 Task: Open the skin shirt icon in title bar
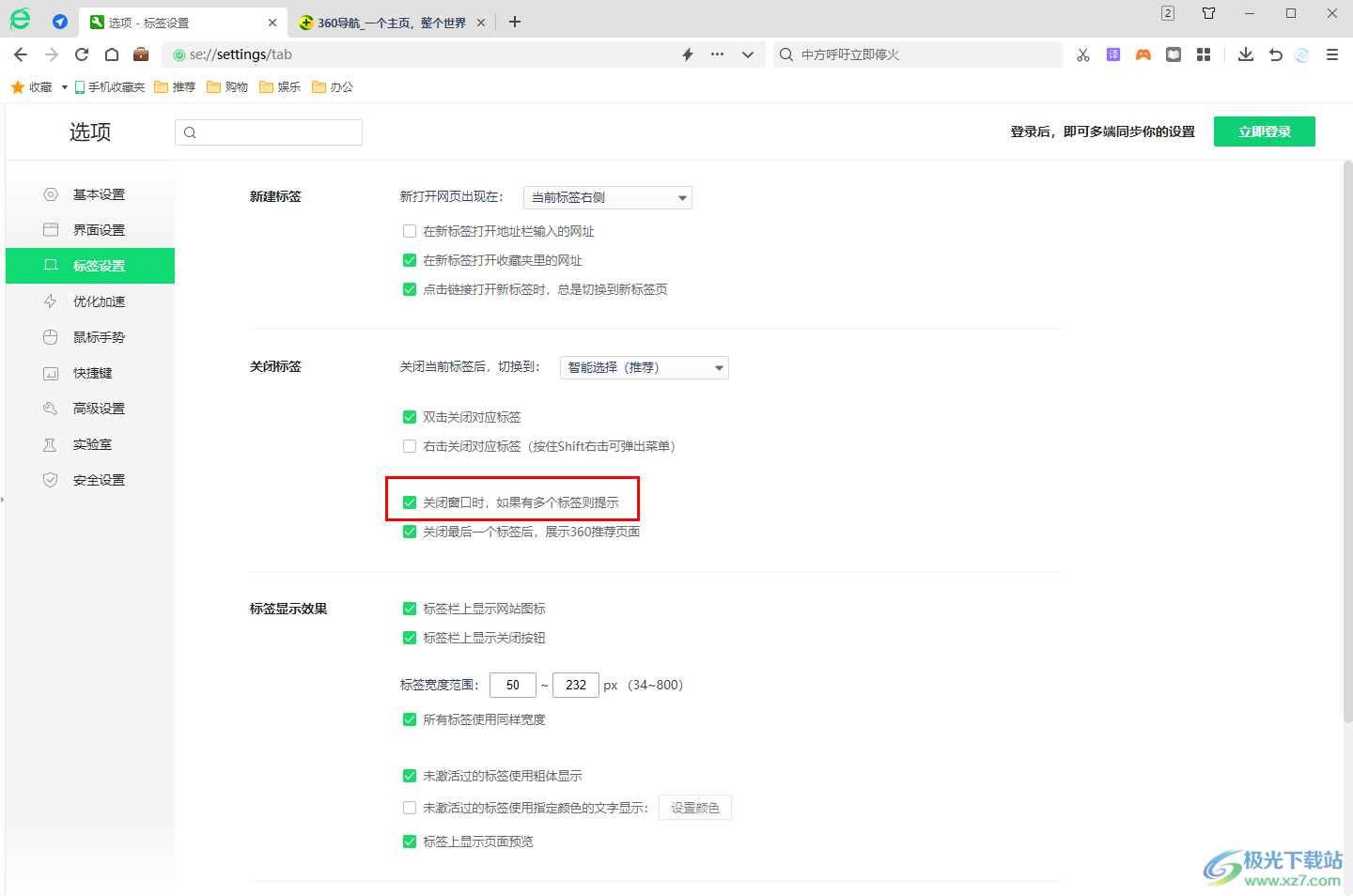coord(1209,13)
